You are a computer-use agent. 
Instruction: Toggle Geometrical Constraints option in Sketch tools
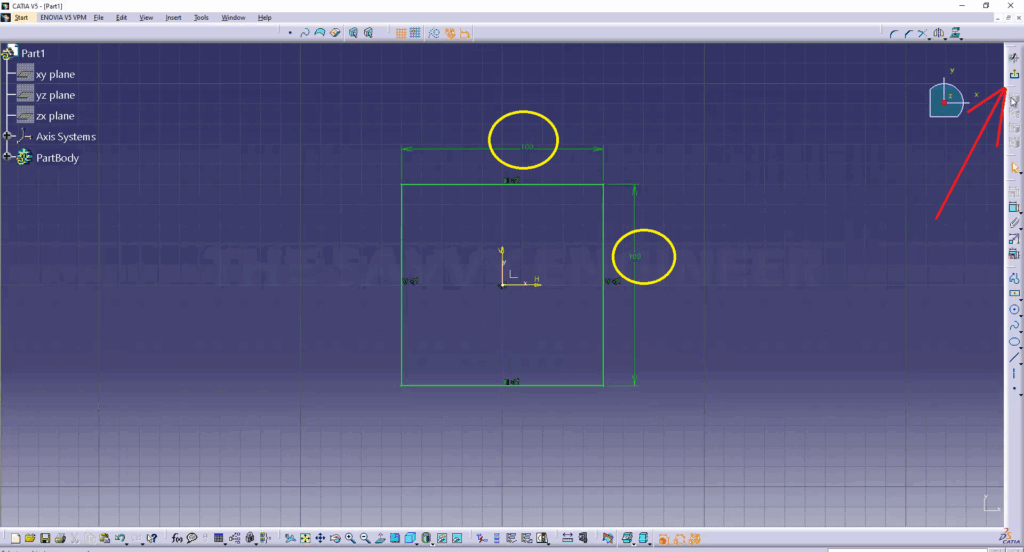click(x=450, y=33)
